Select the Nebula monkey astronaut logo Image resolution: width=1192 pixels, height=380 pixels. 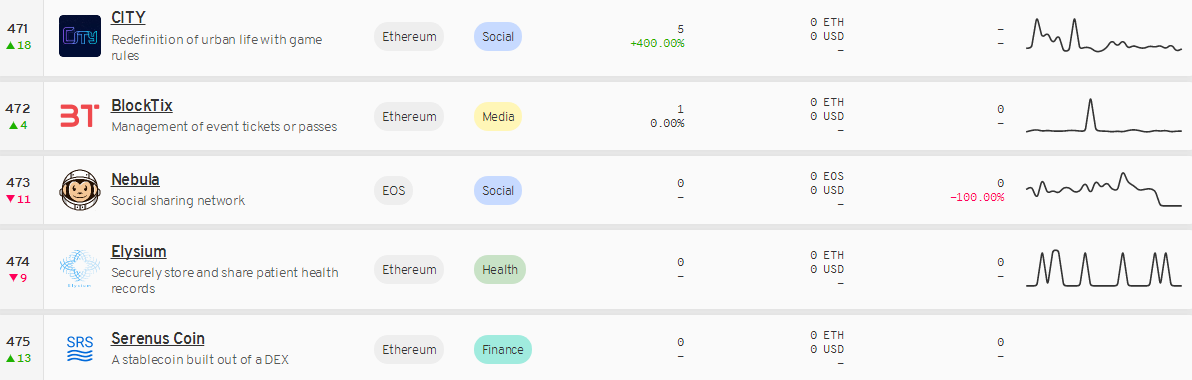click(x=80, y=191)
